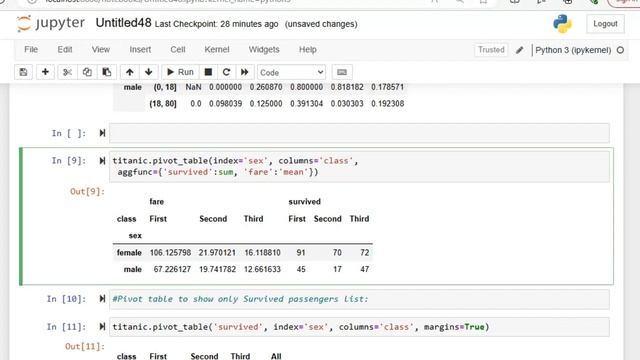Cut the selected cell with the scissors icon
Viewport: 640px width, 360px height.
tap(67, 72)
